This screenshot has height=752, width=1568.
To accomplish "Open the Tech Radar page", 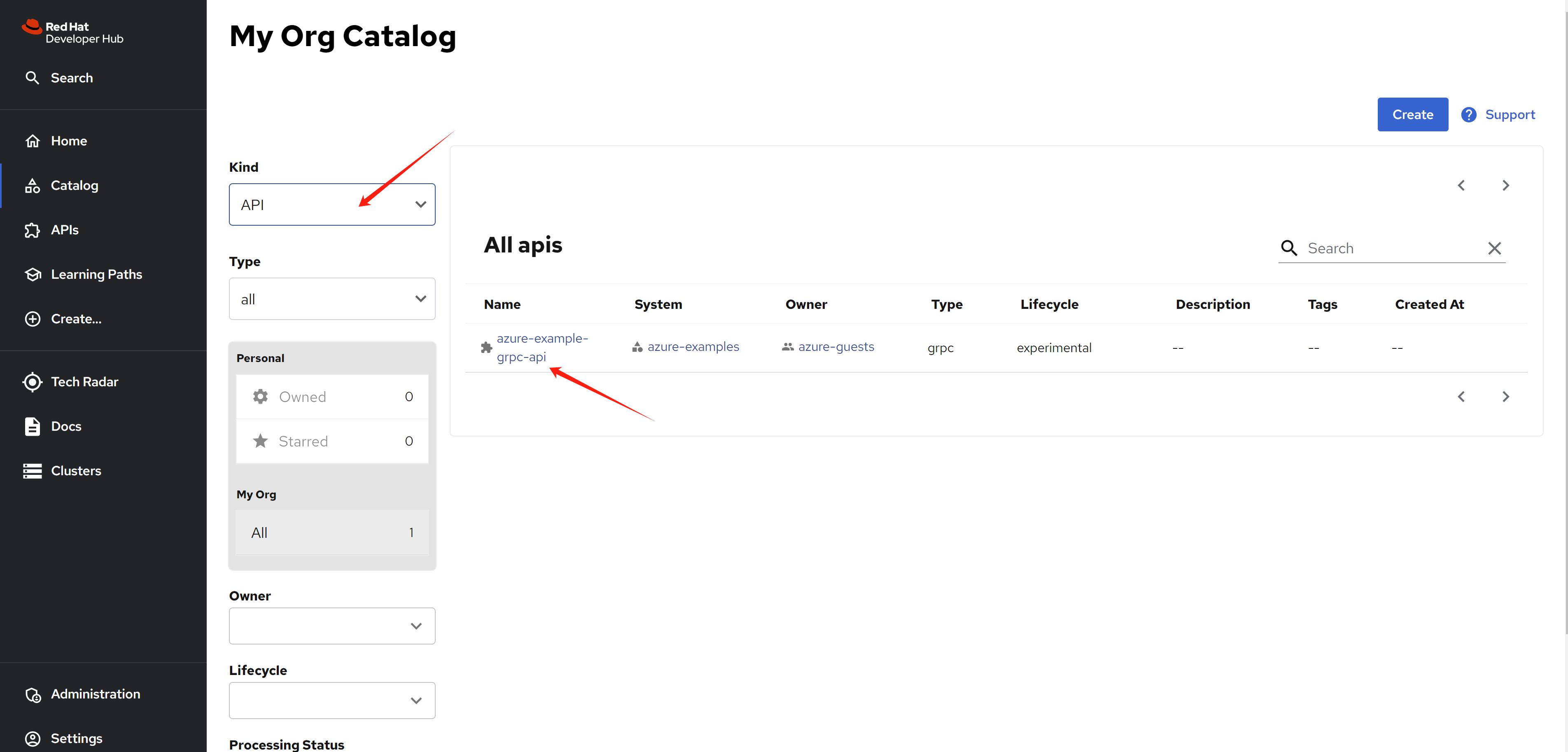I will [84, 382].
